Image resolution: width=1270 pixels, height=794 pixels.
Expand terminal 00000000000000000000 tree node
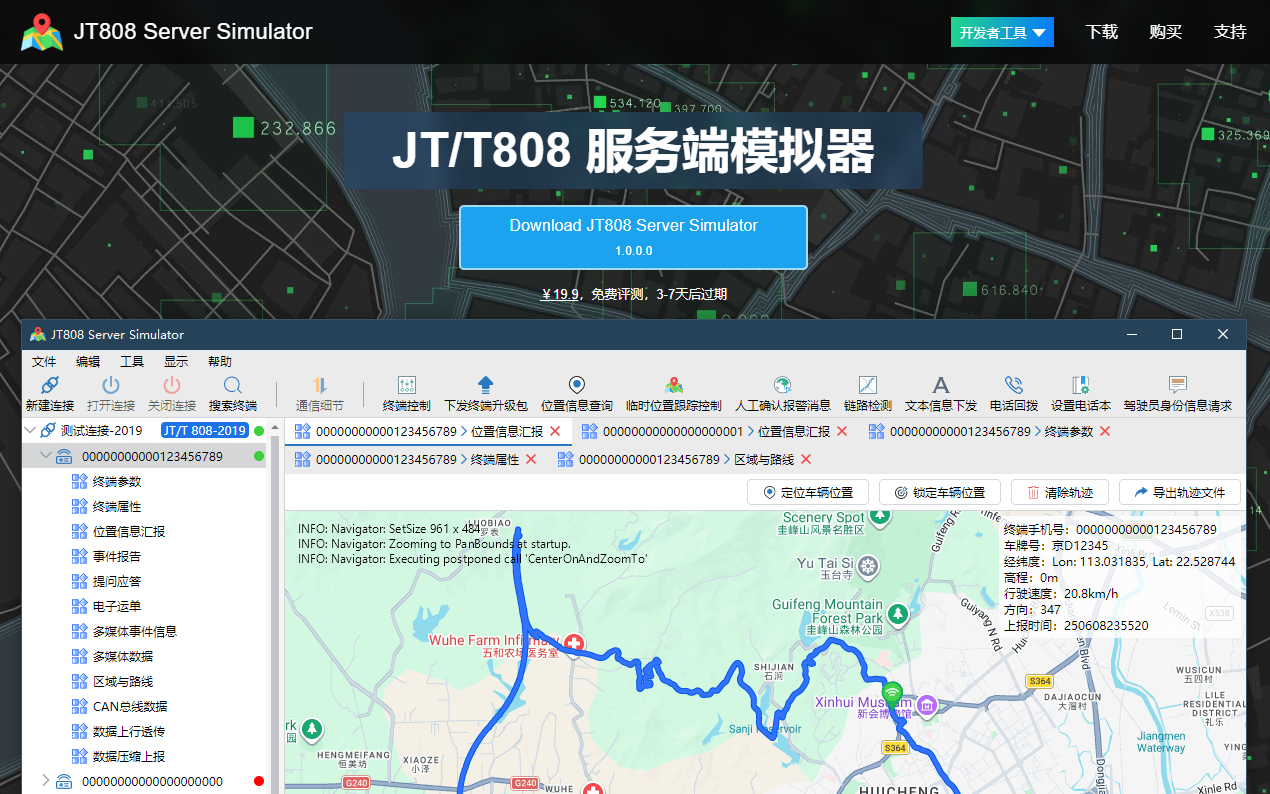pyautogui.click(x=45, y=781)
